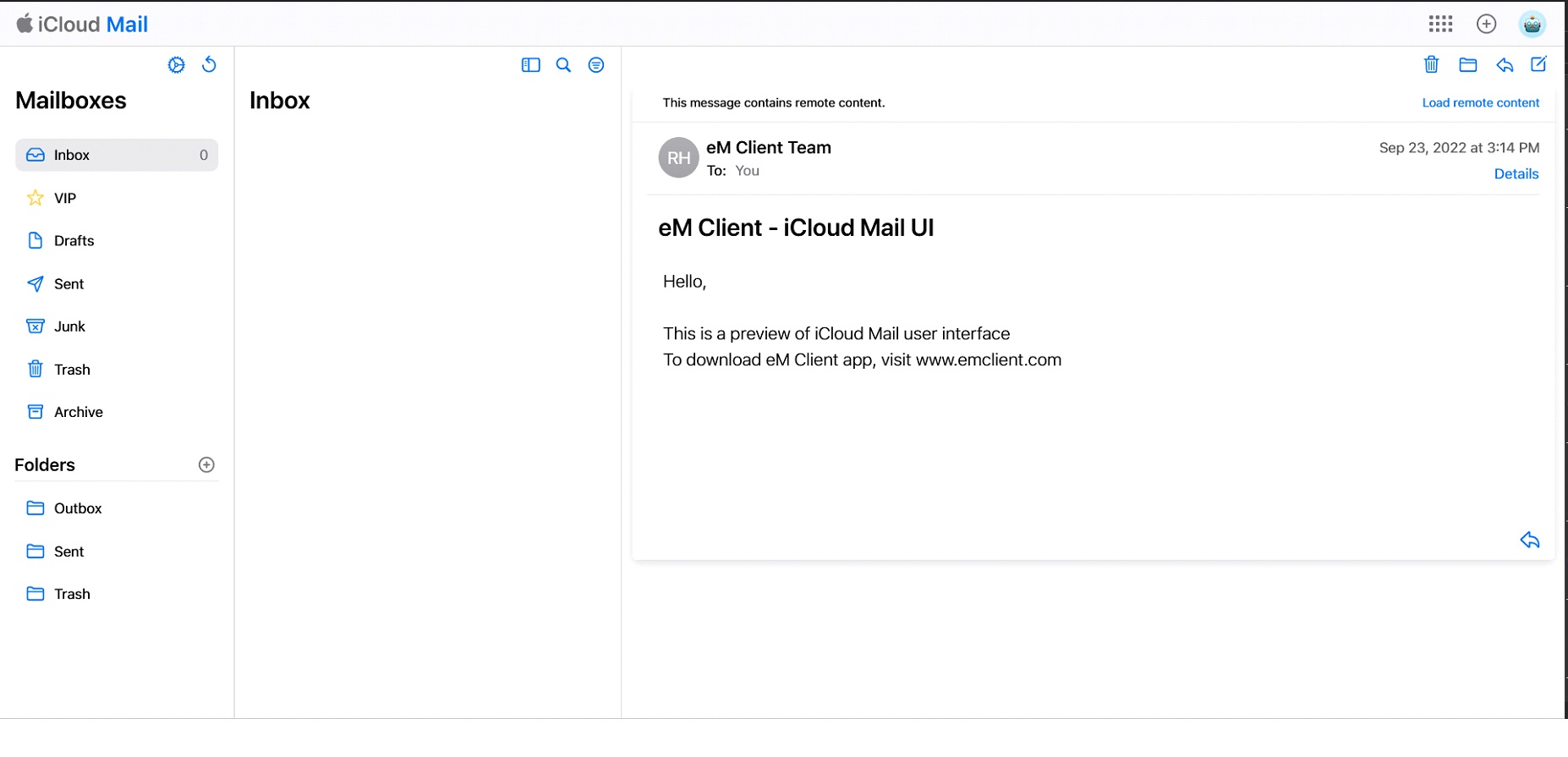Toggle the sidebar layout icon

(530, 65)
